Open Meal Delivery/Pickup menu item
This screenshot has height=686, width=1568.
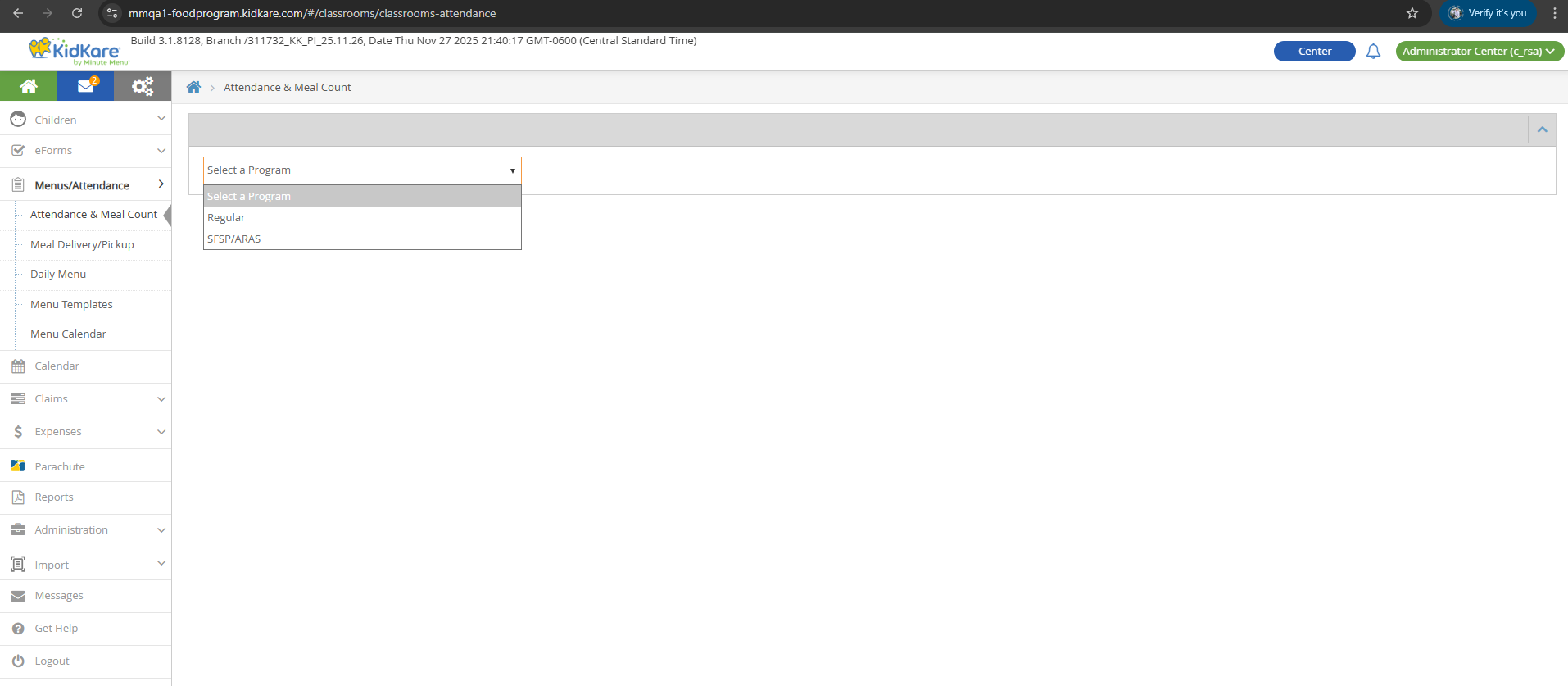click(82, 245)
